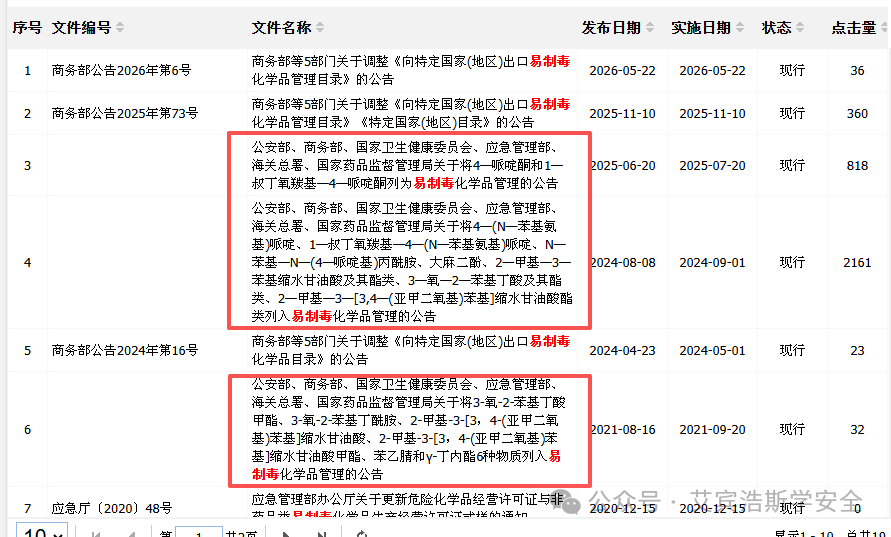Click the 点击量 header label
Viewport: 891px width, 537px height.
(854, 27)
